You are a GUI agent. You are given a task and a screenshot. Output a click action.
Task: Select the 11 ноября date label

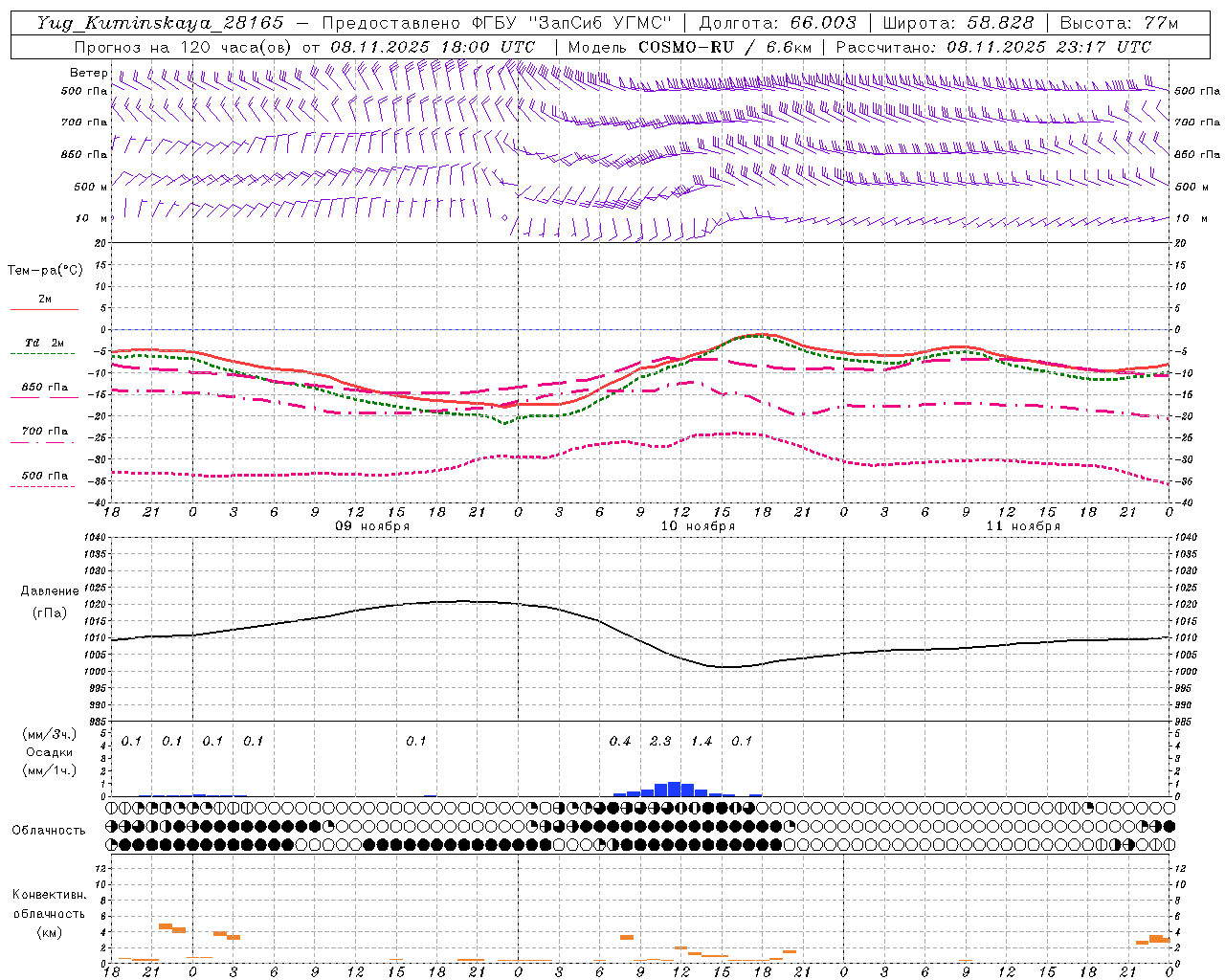1023,526
